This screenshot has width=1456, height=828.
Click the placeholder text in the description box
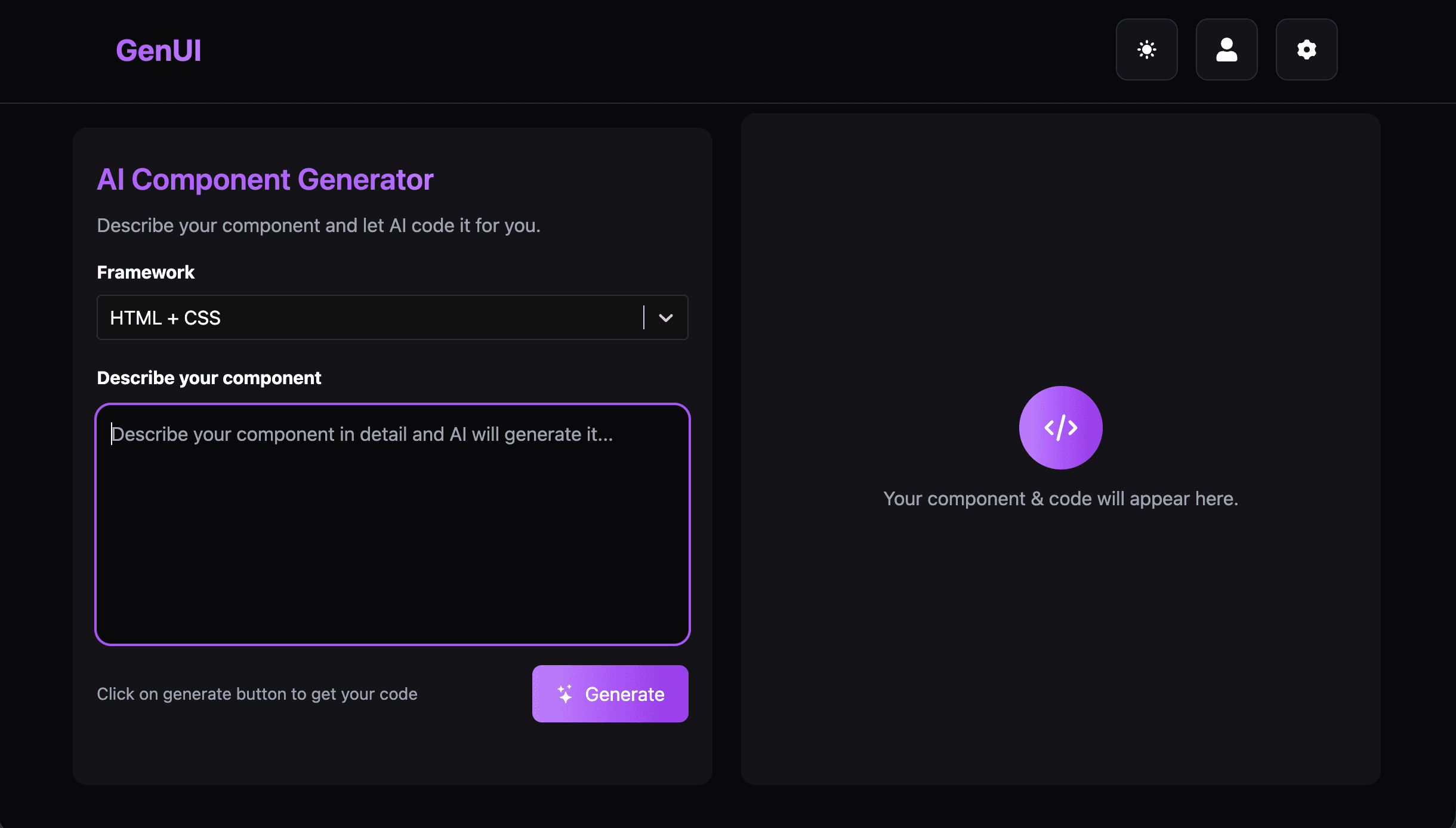pyautogui.click(x=362, y=434)
